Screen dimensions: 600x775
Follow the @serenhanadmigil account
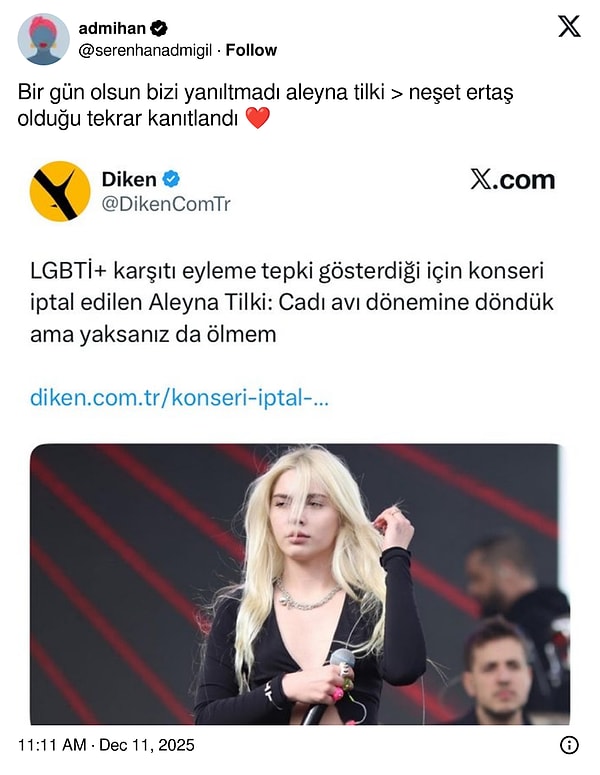coord(251,50)
